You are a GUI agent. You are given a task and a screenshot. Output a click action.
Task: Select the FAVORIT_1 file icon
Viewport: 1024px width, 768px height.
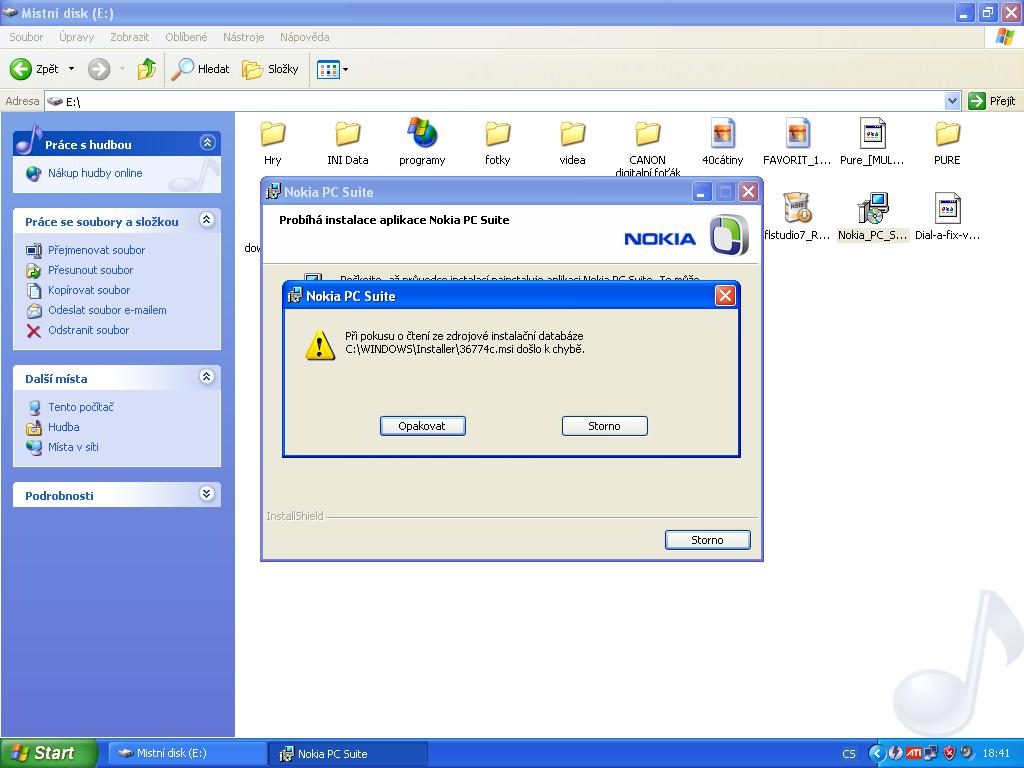pyautogui.click(x=797, y=135)
